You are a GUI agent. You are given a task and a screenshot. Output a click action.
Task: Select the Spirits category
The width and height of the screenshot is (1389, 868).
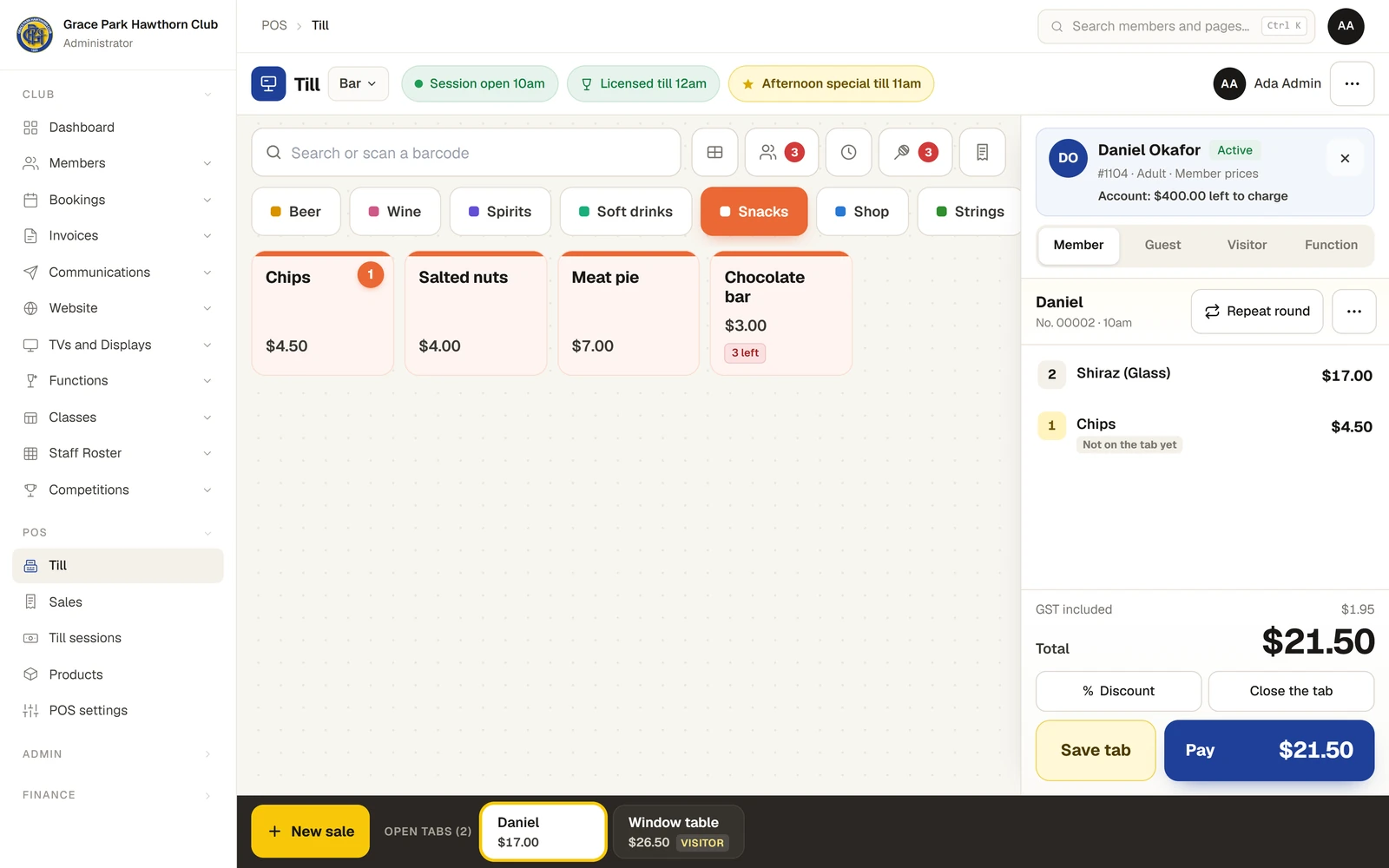[x=500, y=212]
